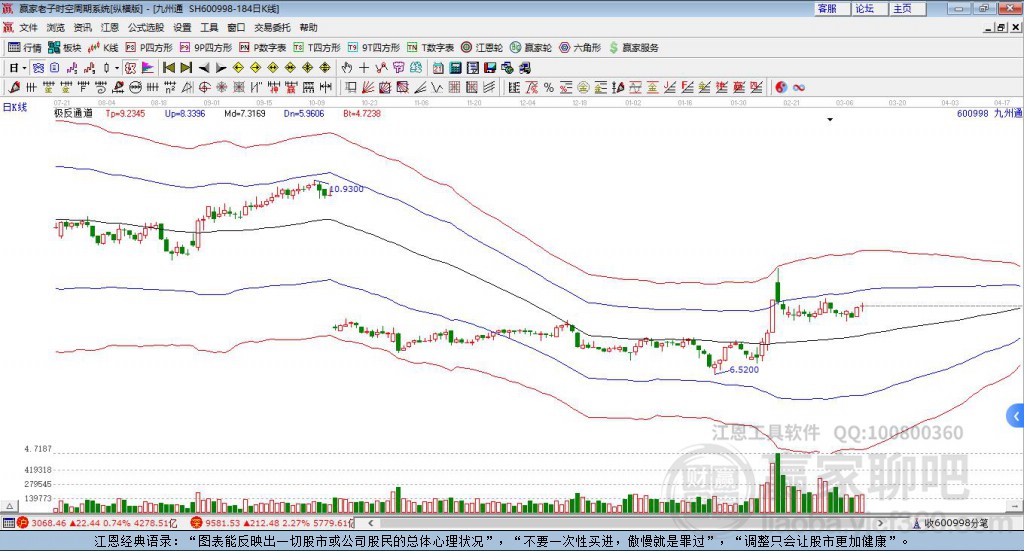Click the 6.5200 low price label
The image size is (1024, 551).
click(744, 370)
